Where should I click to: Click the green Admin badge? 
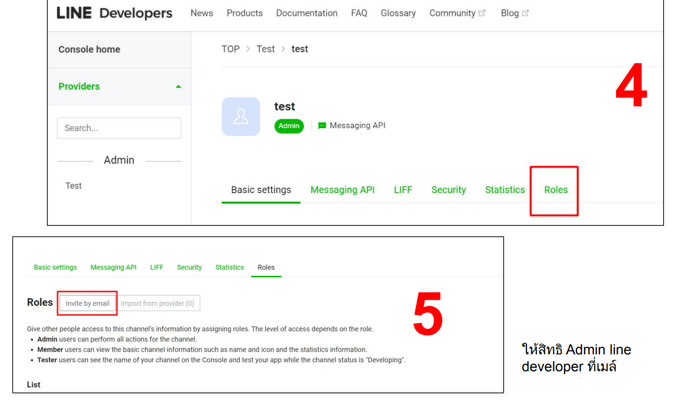point(289,126)
